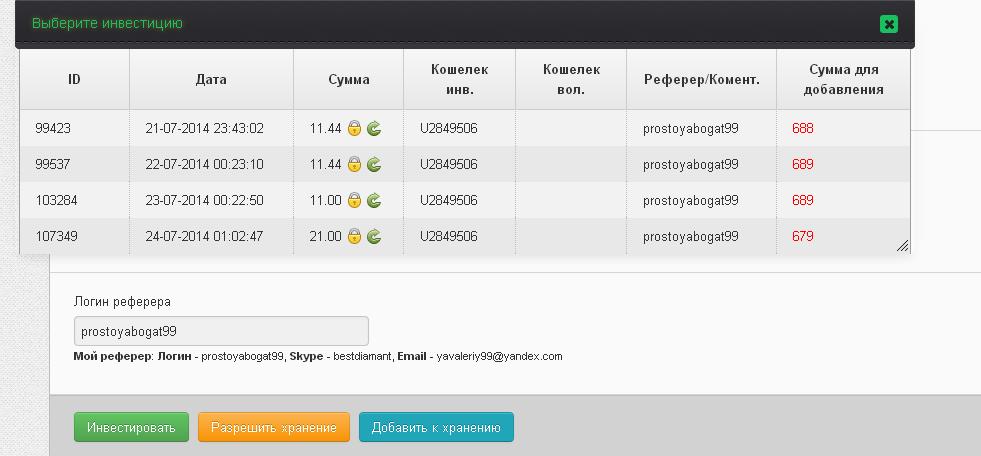The width and height of the screenshot is (981, 456).
Task: Click the lock icon in row 103284
Action: [355, 200]
